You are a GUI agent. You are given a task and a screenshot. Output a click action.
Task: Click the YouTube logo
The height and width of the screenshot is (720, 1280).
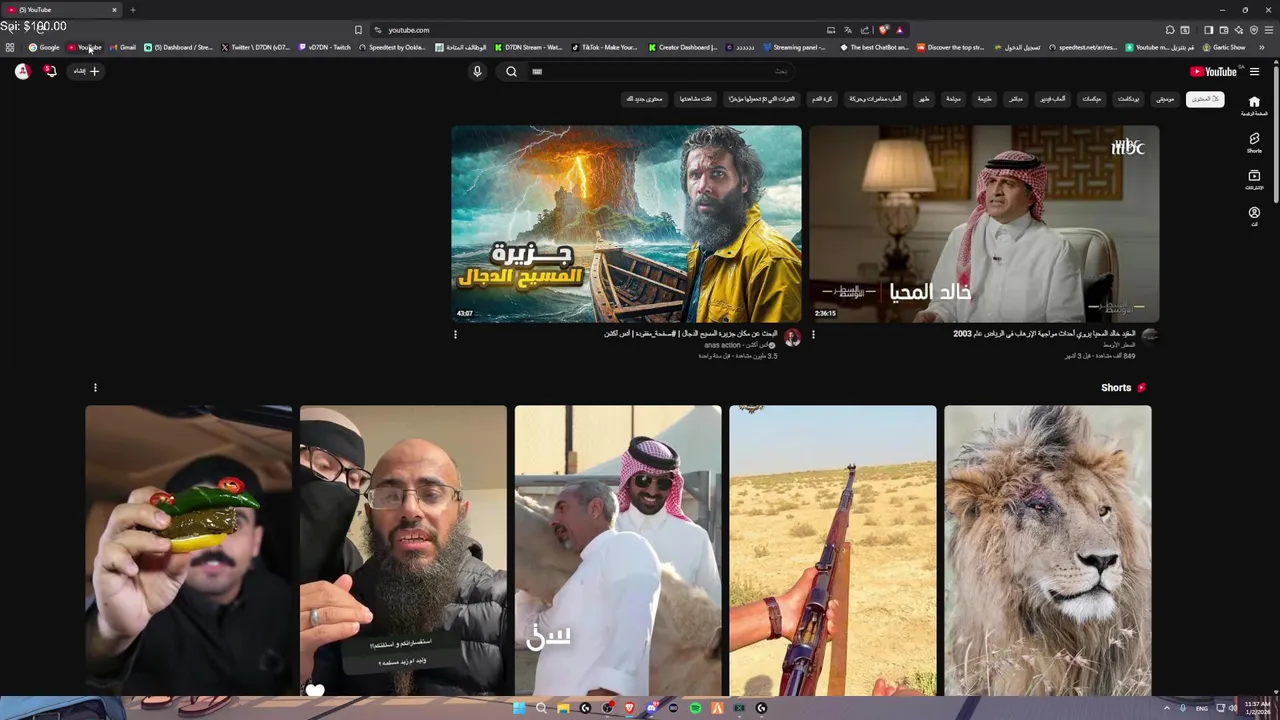click(x=1213, y=72)
